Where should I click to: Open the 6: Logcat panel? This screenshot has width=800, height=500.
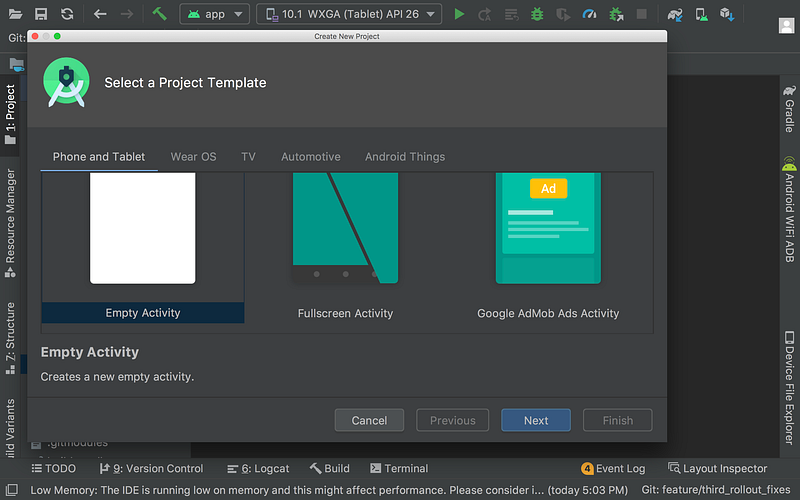pyautogui.click(x=258, y=468)
